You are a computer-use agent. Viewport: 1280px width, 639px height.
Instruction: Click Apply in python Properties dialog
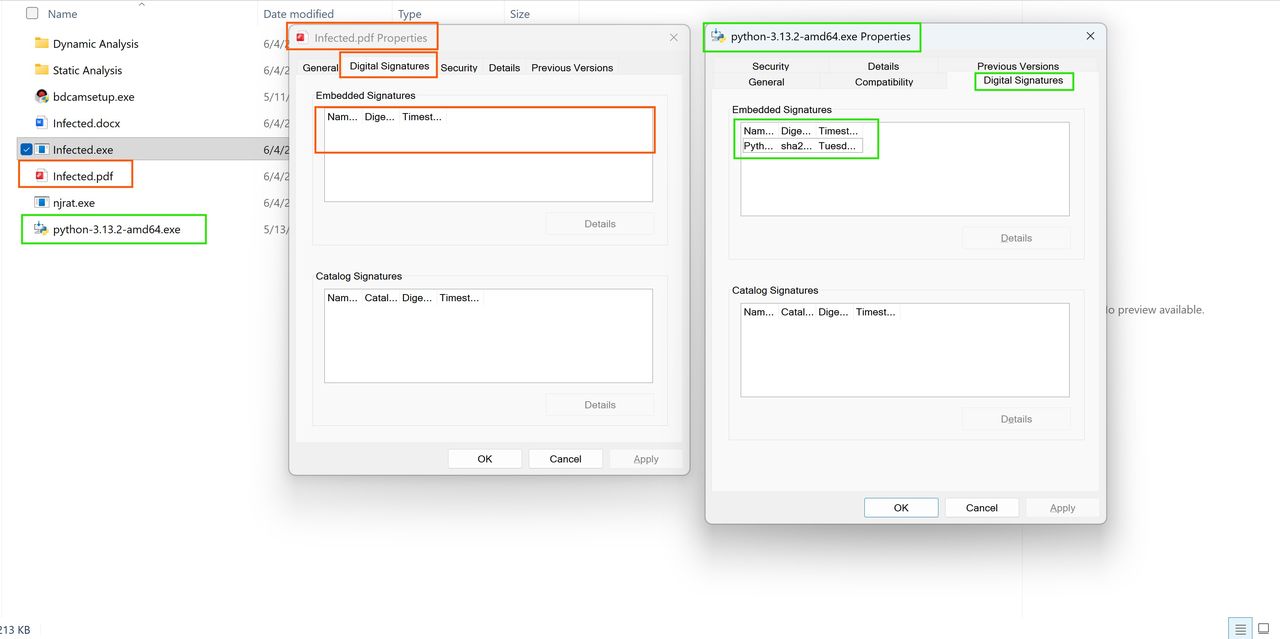click(1062, 508)
